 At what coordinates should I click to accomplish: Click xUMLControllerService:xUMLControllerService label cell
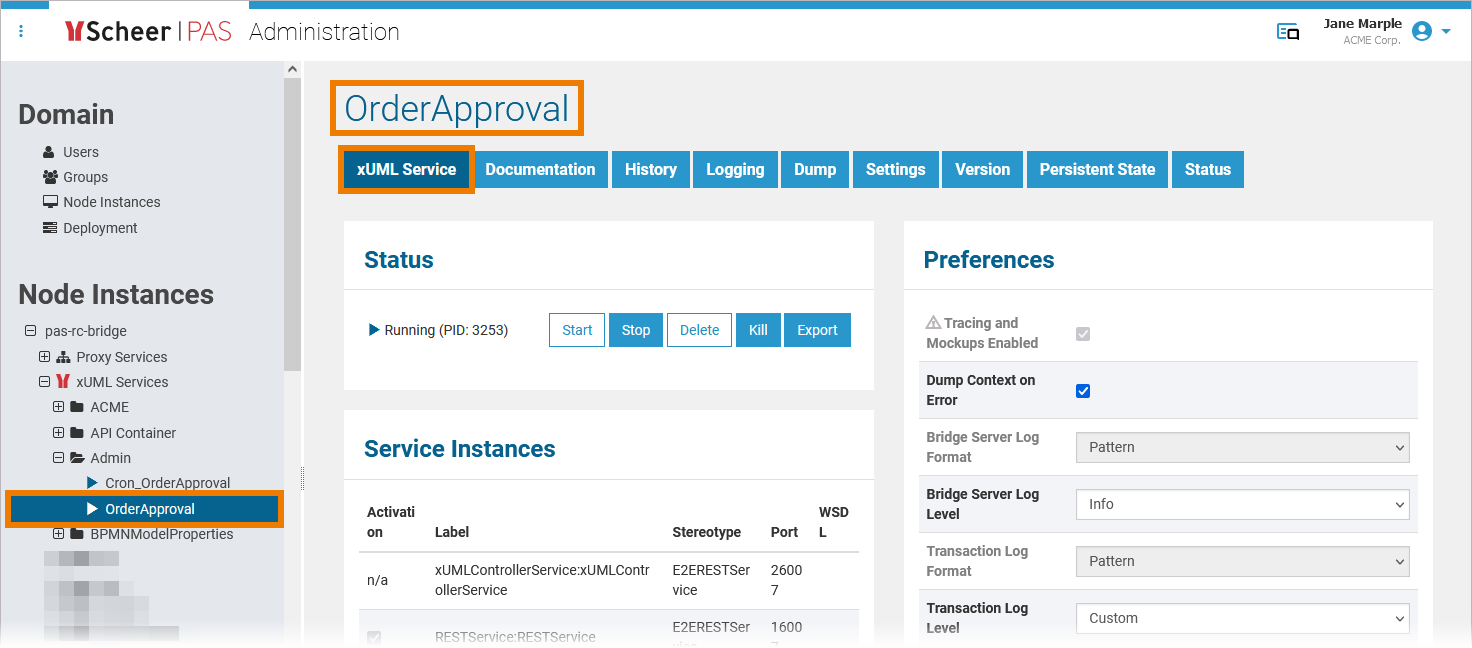pyautogui.click(x=543, y=580)
